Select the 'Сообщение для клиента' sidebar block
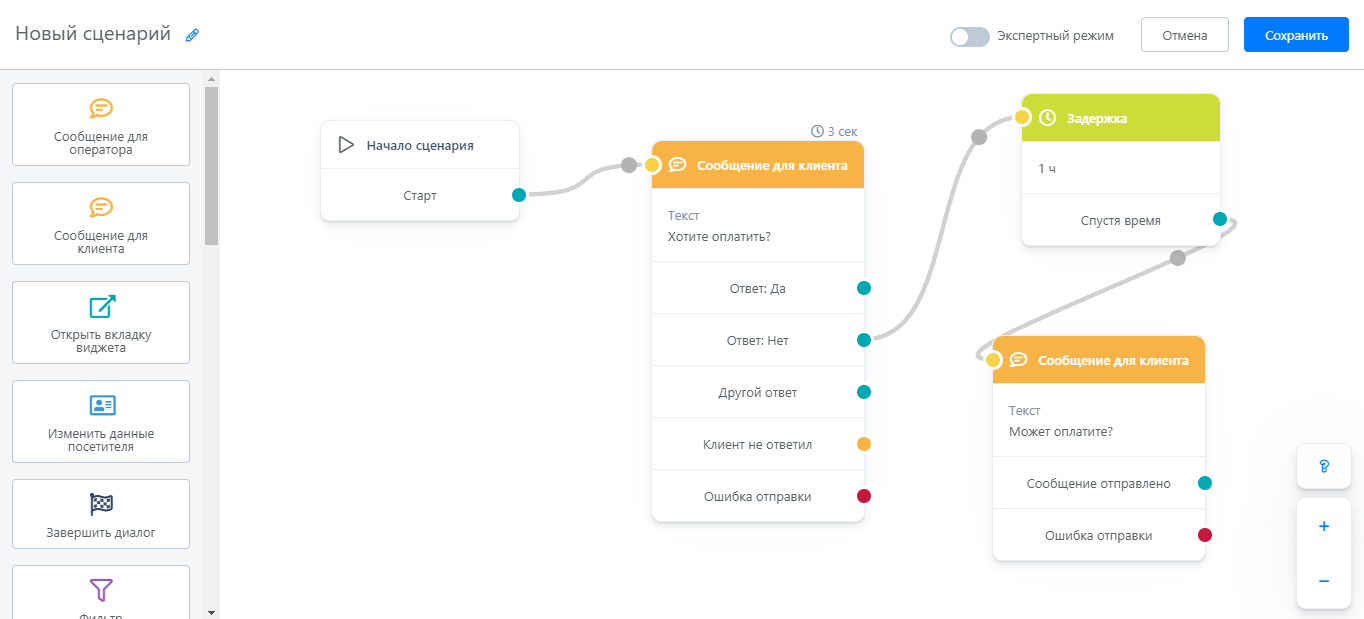 pos(101,223)
